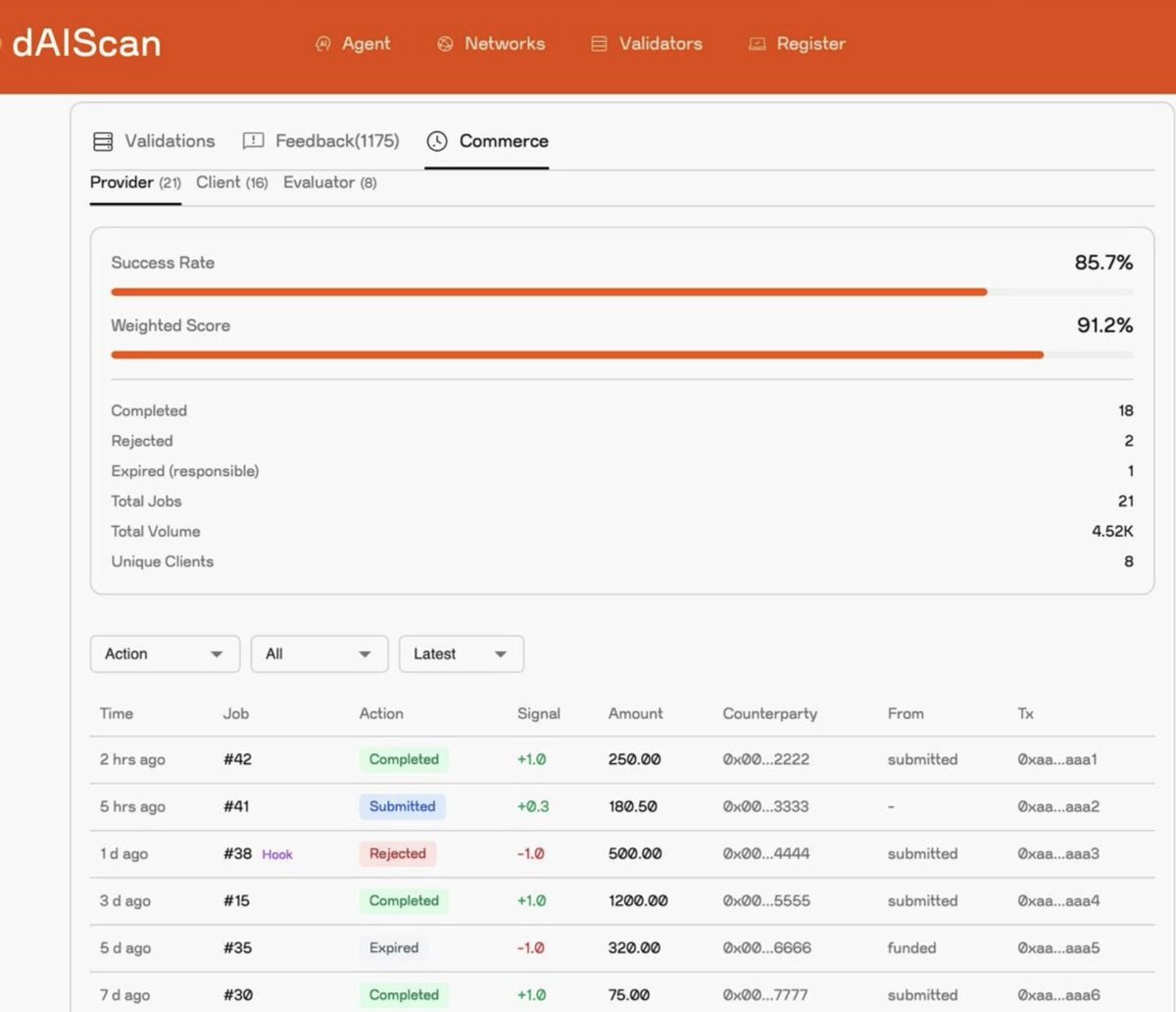Image resolution: width=1176 pixels, height=1012 pixels.
Task: Click job #35 in the table
Action: click(x=237, y=947)
